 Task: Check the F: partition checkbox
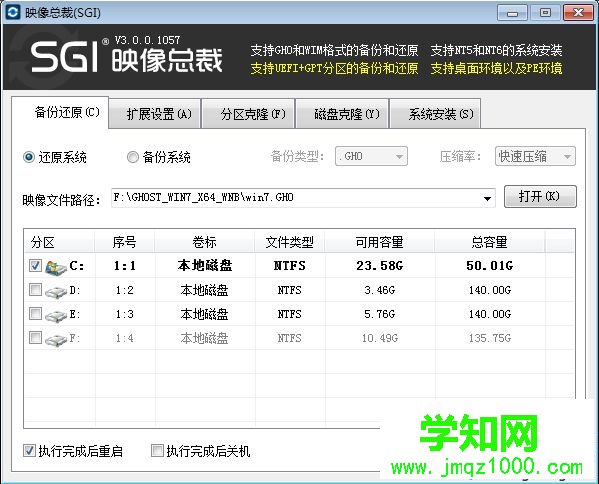click(36, 338)
